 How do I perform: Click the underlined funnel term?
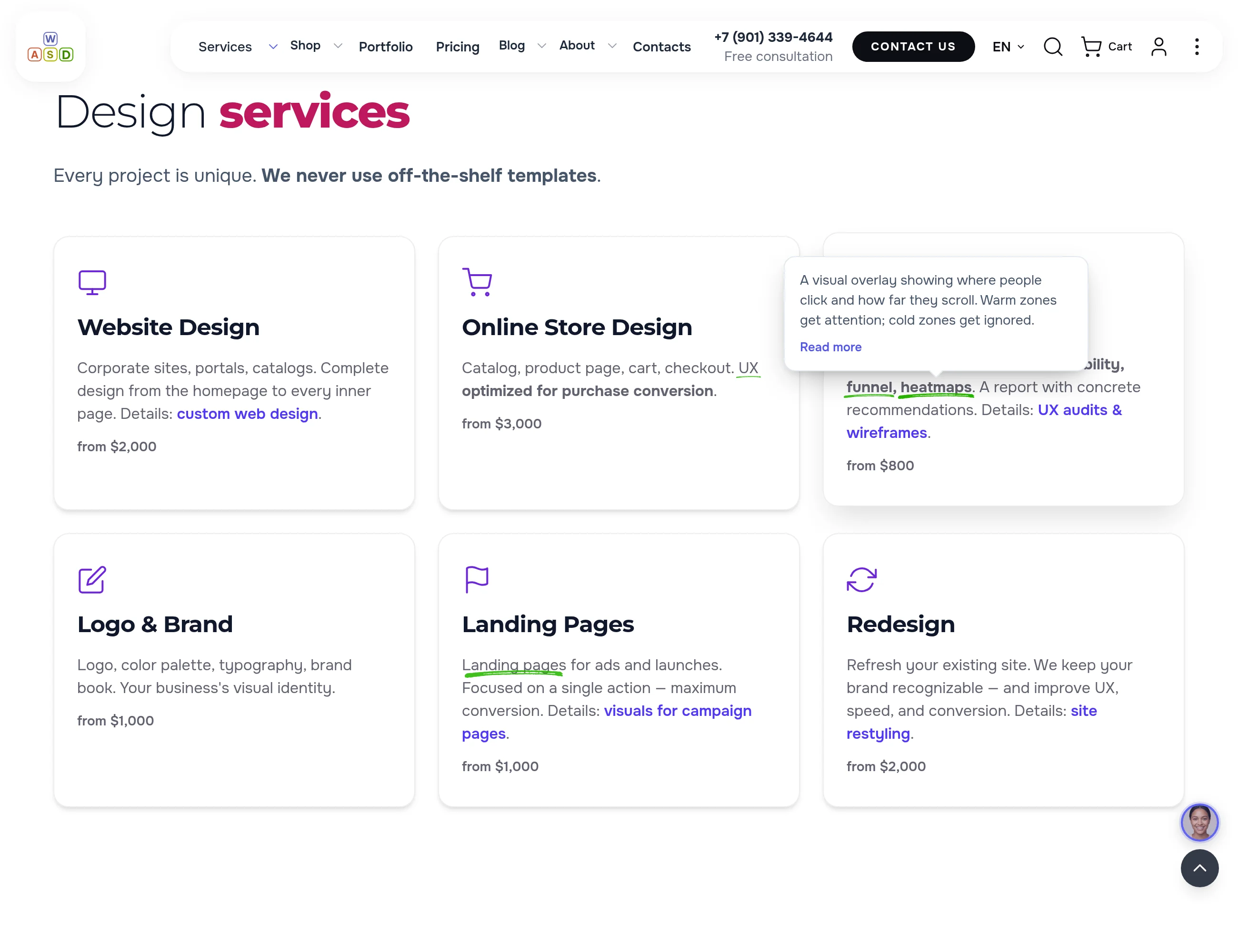point(869,387)
